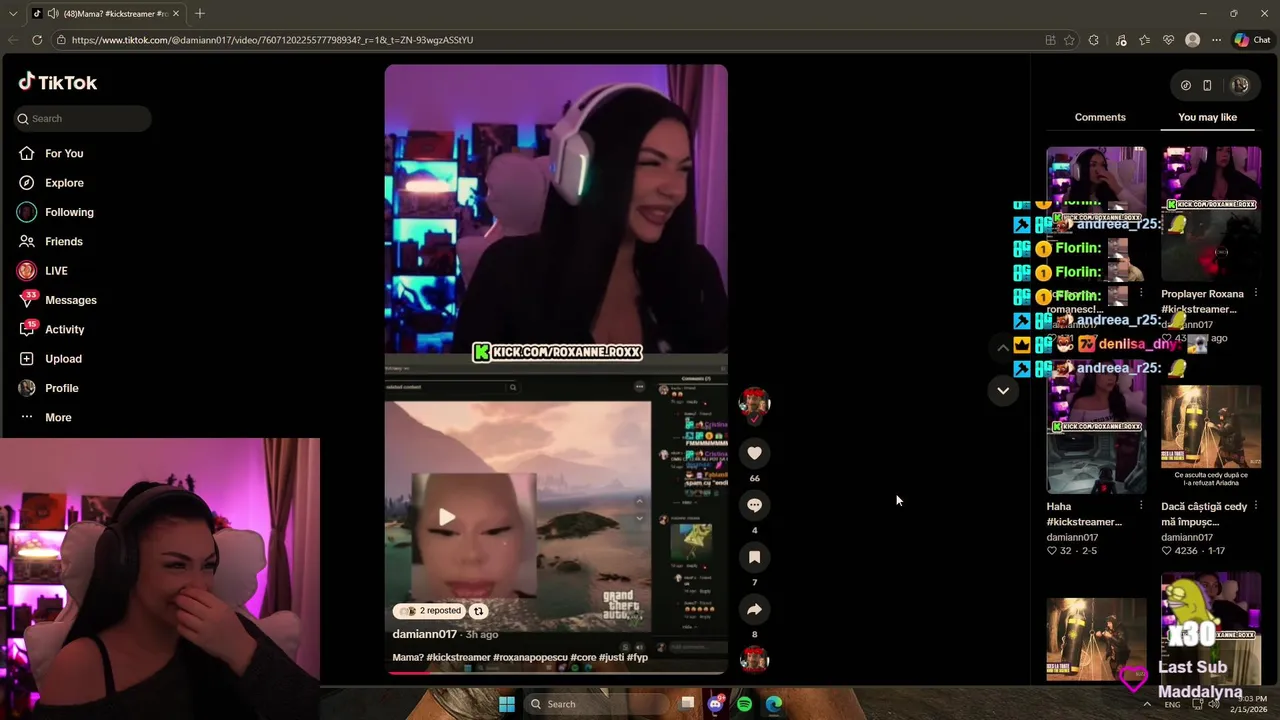1280x720 pixels.
Task: Open the tab actions dropdown in title bar
Action: coord(12,13)
